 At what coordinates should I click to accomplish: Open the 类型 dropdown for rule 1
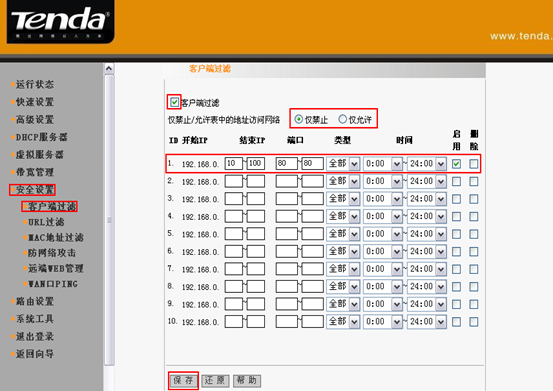coord(343,164)
